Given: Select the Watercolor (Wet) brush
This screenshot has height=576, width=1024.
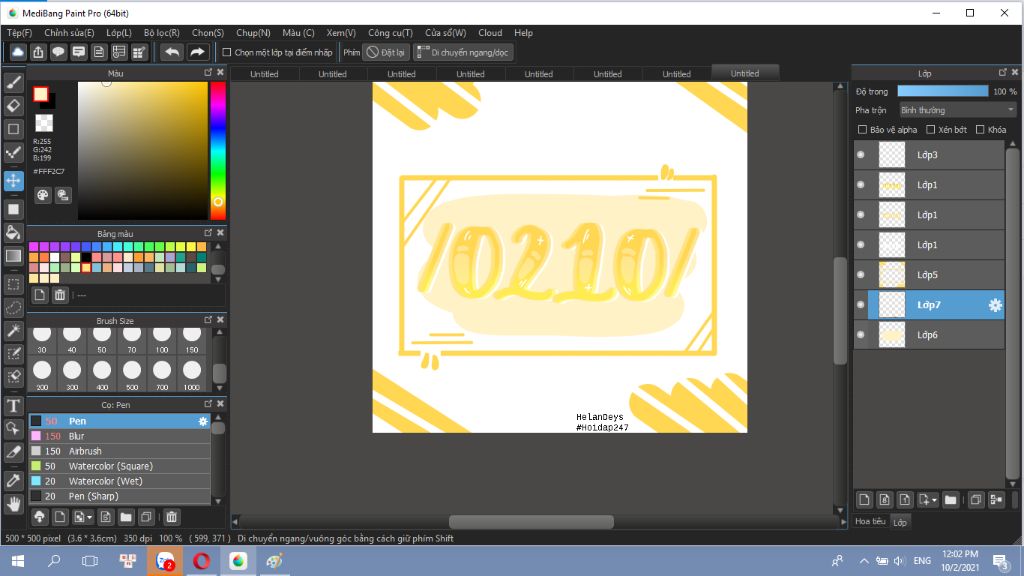Looking at the screenshot, I should (x=120, y=481).
